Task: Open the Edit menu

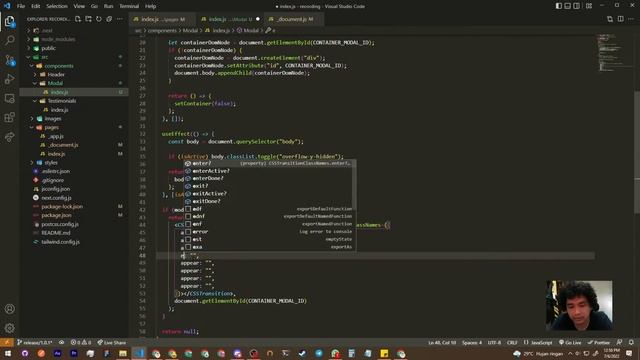Action: click(36, 6)
